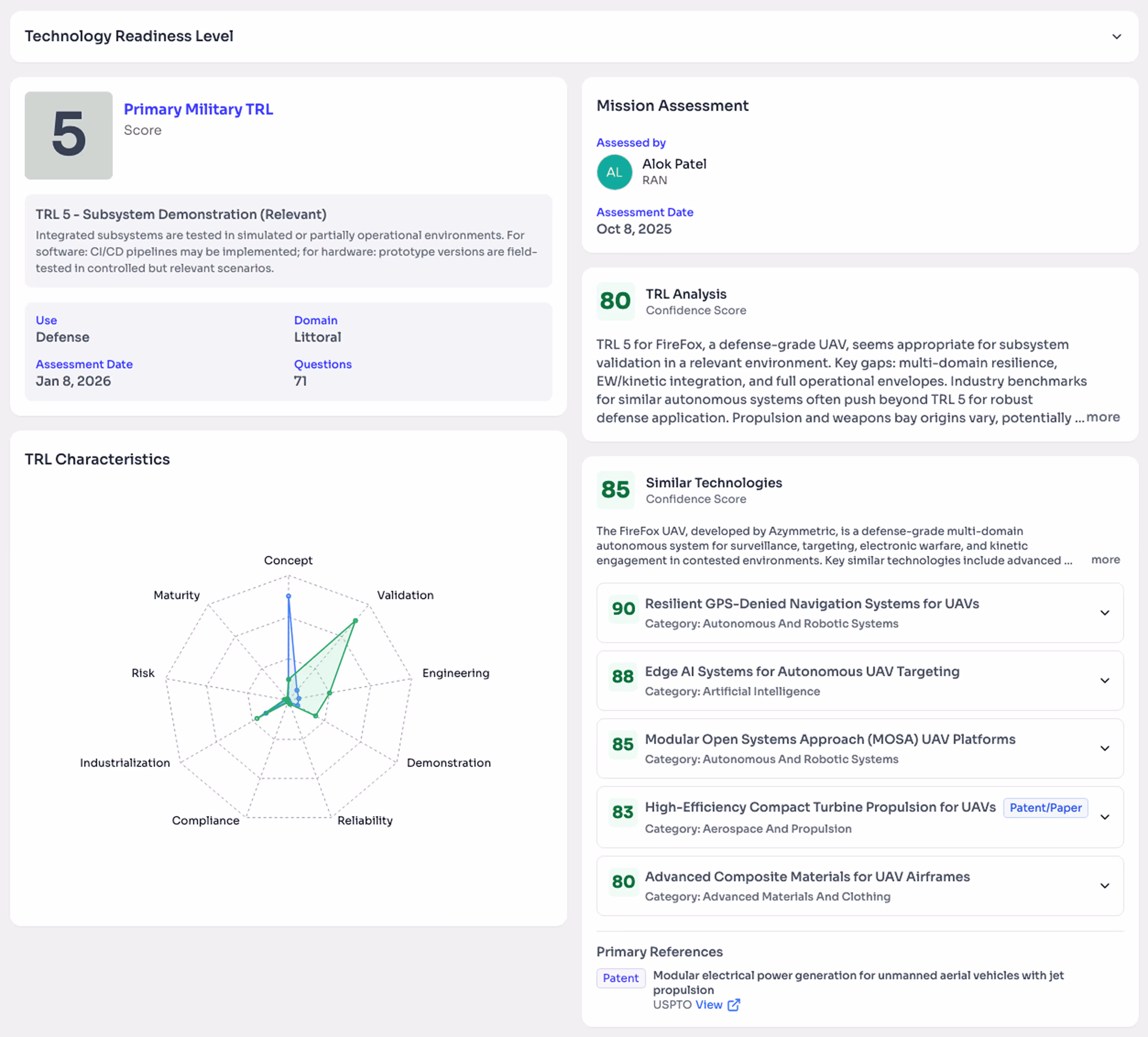Collapse the Technology Readiness Level section
The image size is (1148, 1037).
tap(1116, 36)
